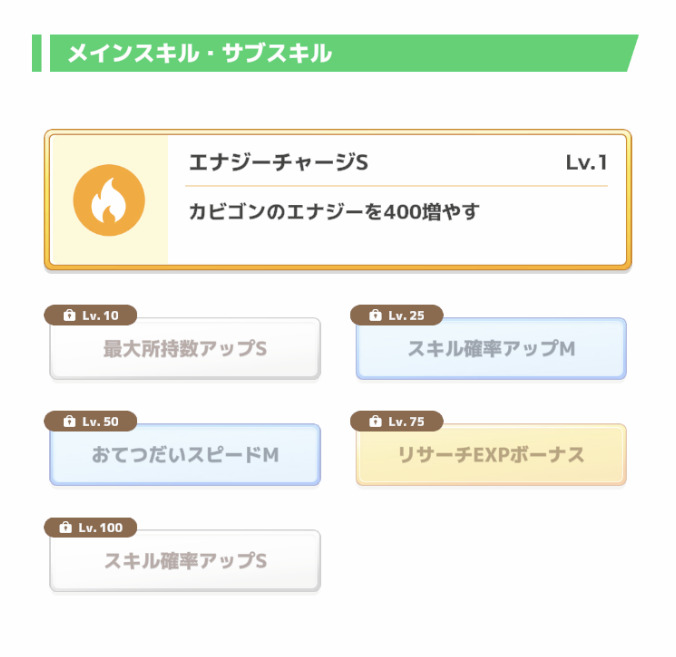Click the lock icon on the Lv. 50 badge
The width and height of the screenshot is (676, 657).
pyautogui.click(x=69, y=422)
